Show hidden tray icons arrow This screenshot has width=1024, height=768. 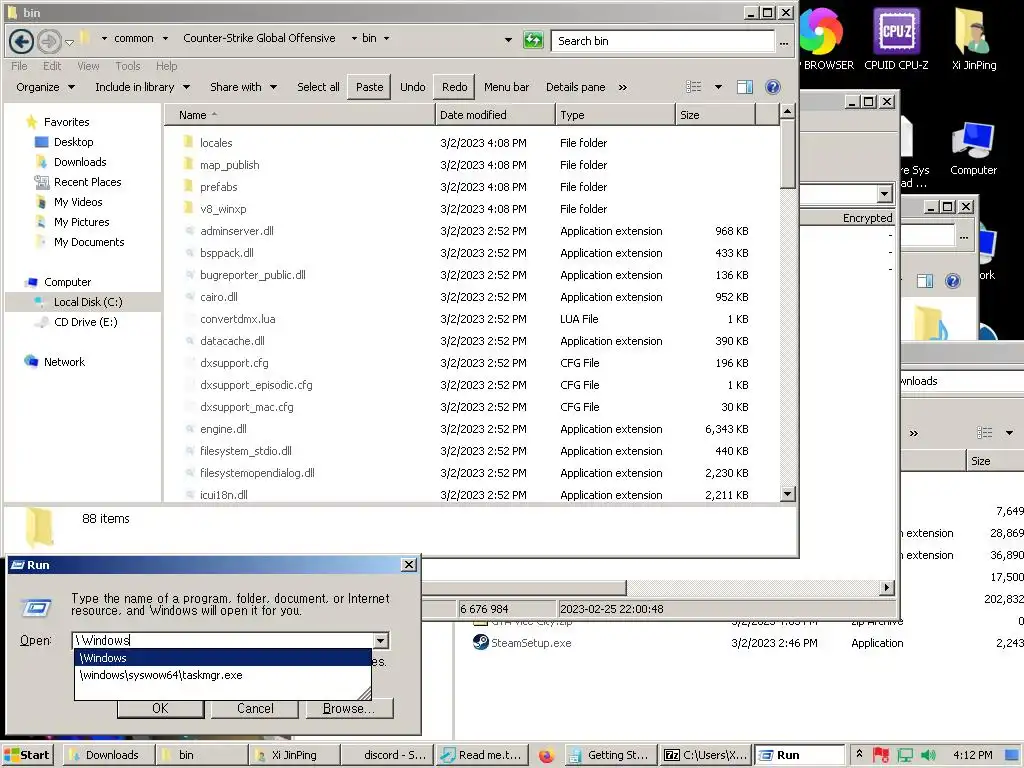coord(859,754)
